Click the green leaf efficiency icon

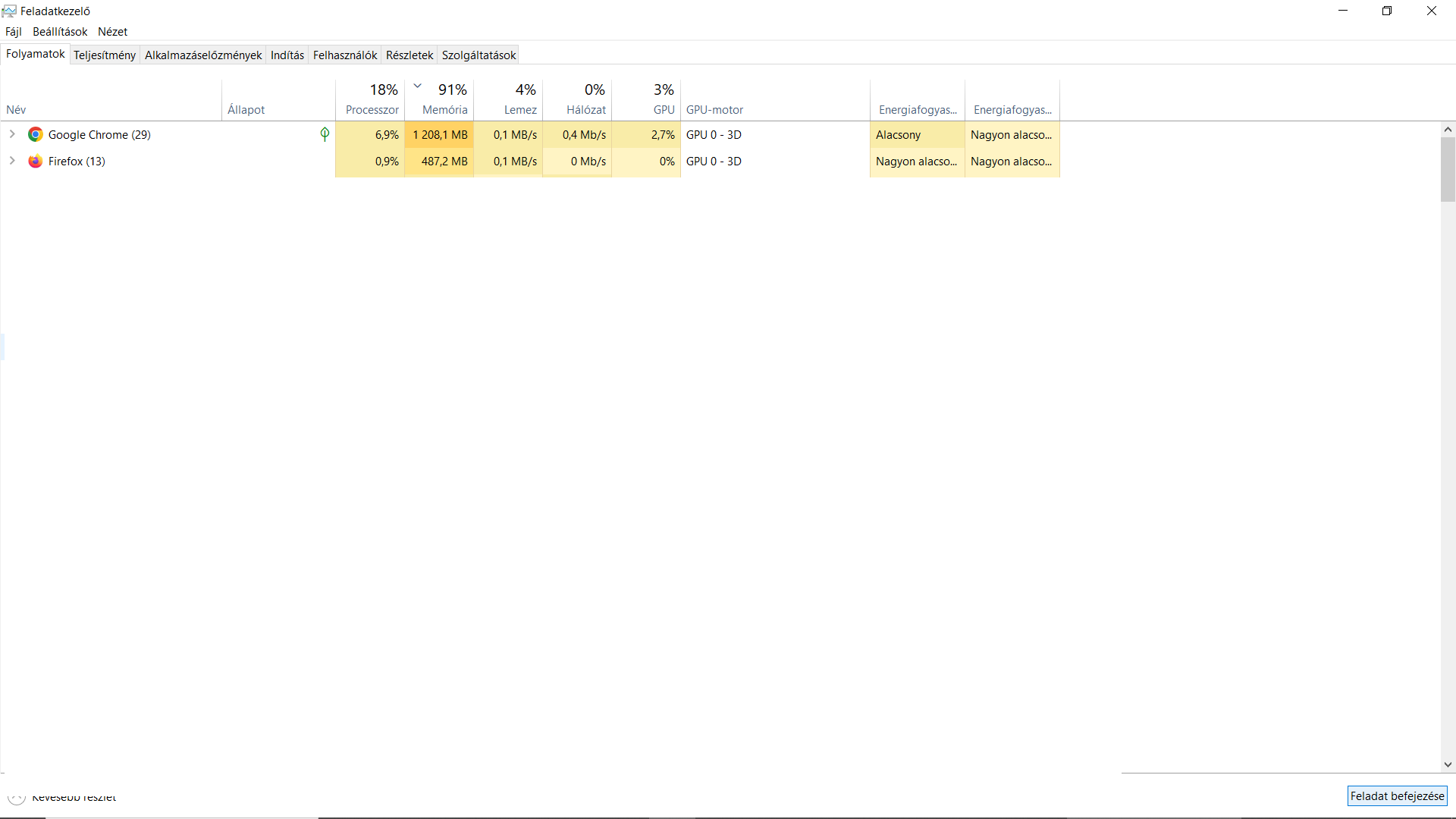[325, 134]
